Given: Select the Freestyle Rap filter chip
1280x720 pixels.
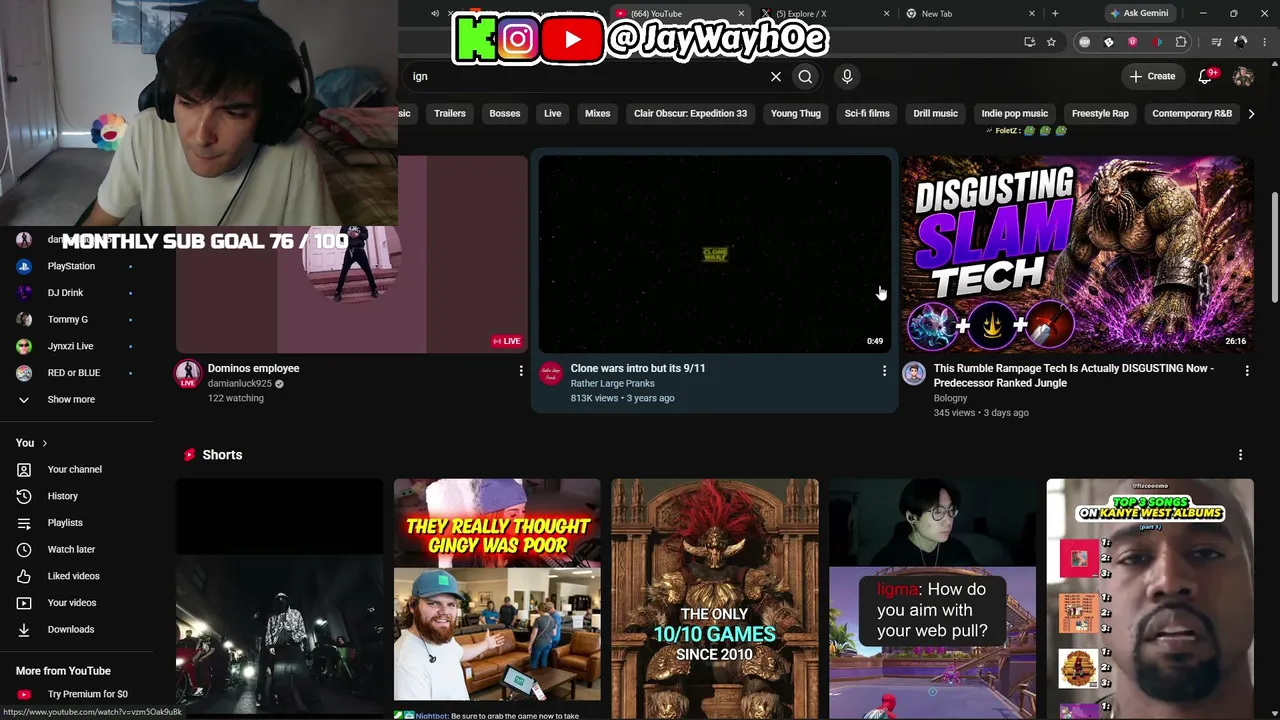Looking at the screenshot, I should pyautogui.click(x=1100, y=114).
